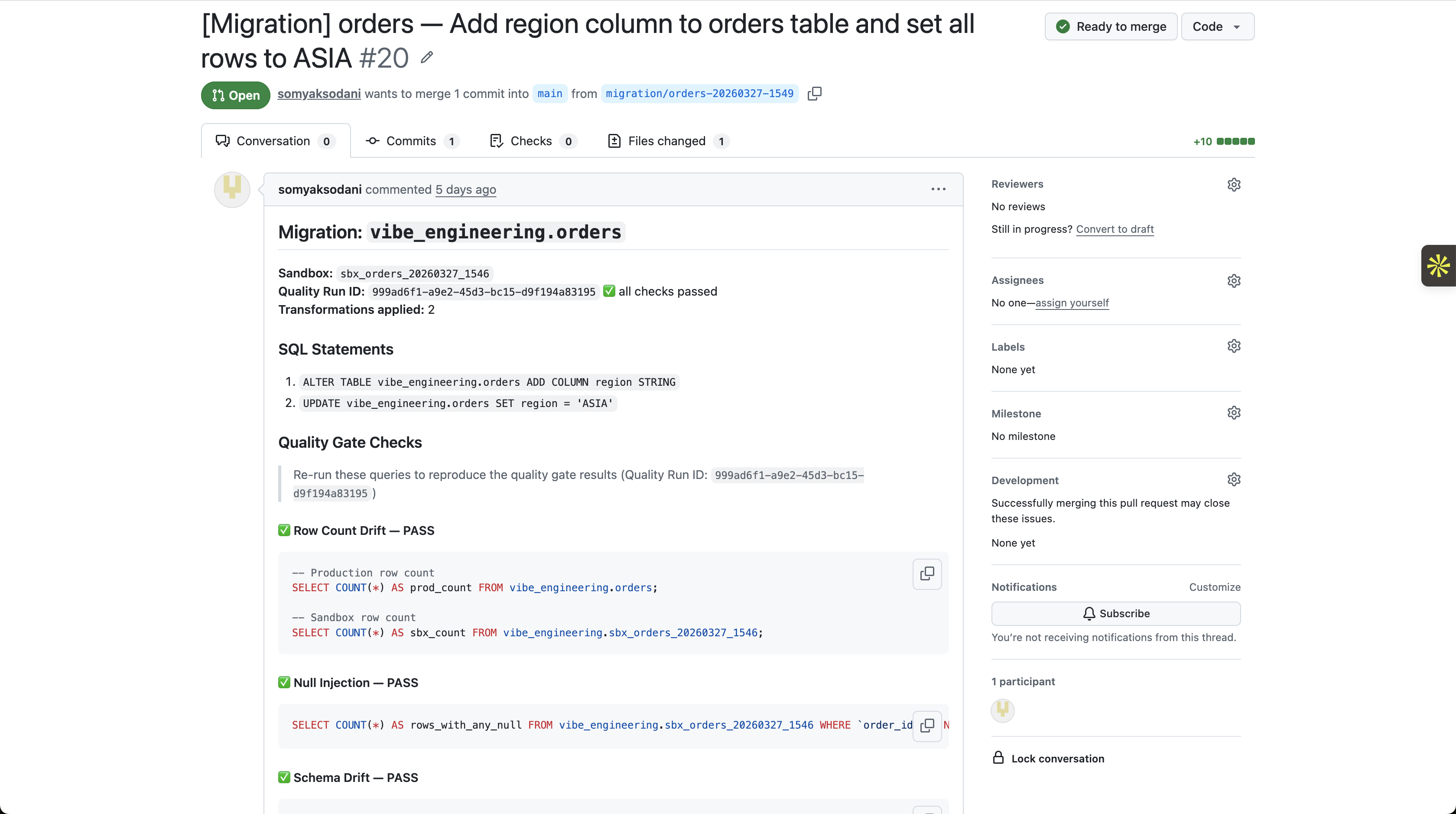Click the Convert to draft link
This screenshot has width=1456, height=814.
pos(1115,229)
